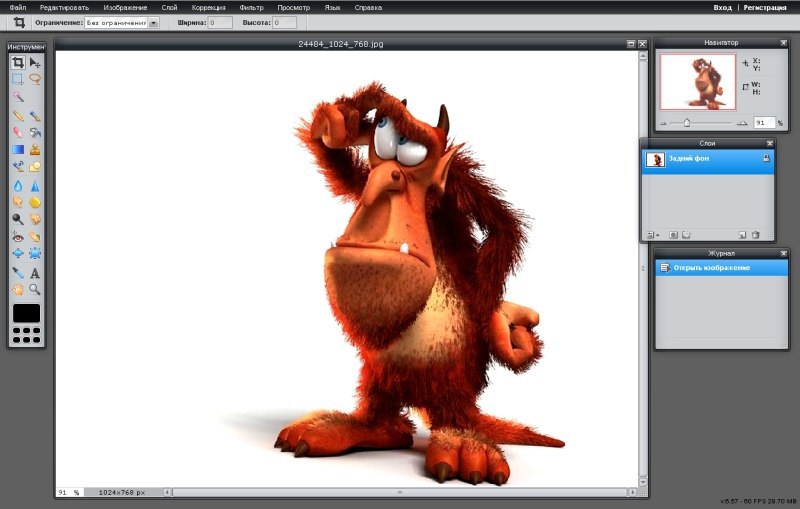
Task: Open the Файл menu
Action: tap(17, 8)
